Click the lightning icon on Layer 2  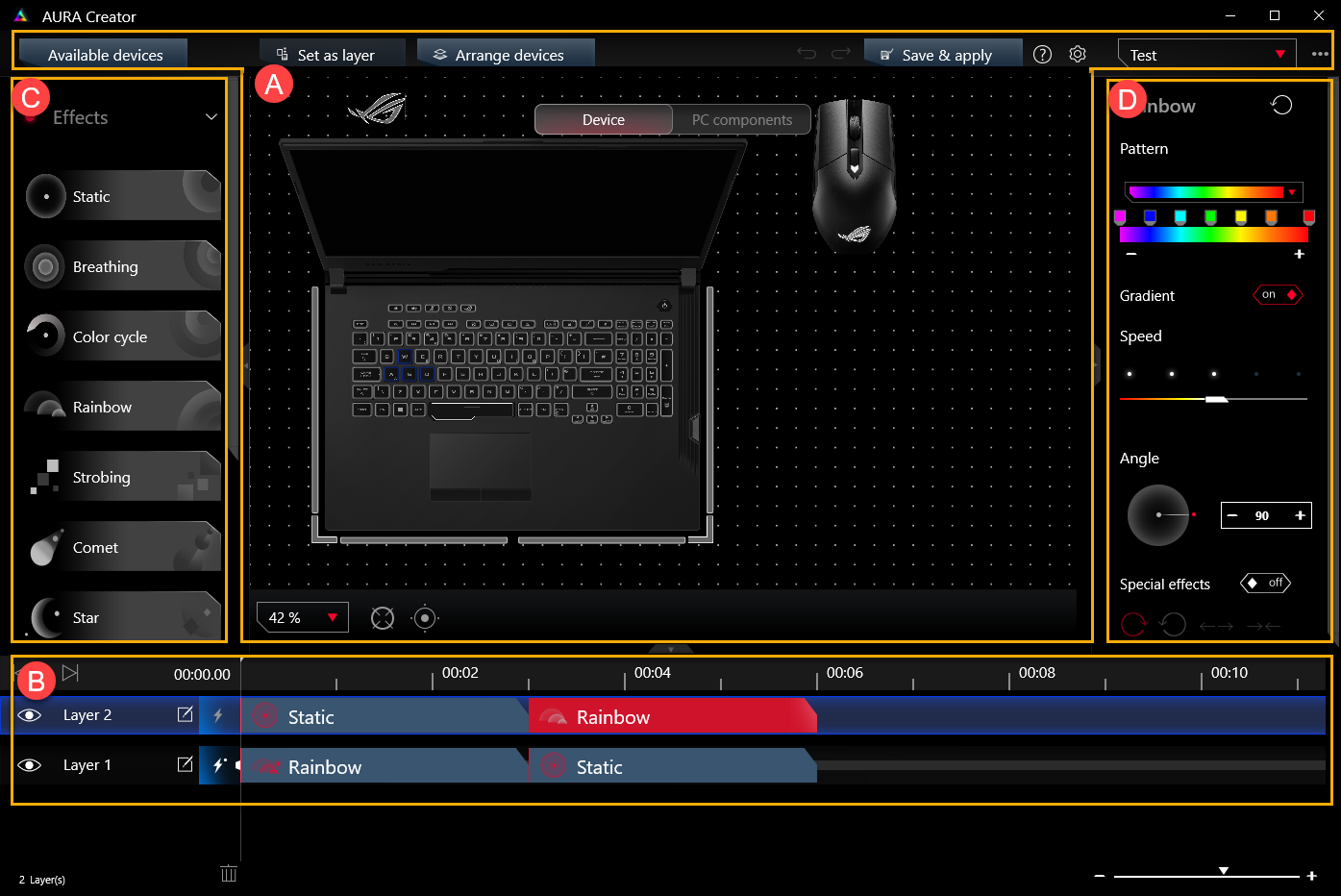point(218,715)
